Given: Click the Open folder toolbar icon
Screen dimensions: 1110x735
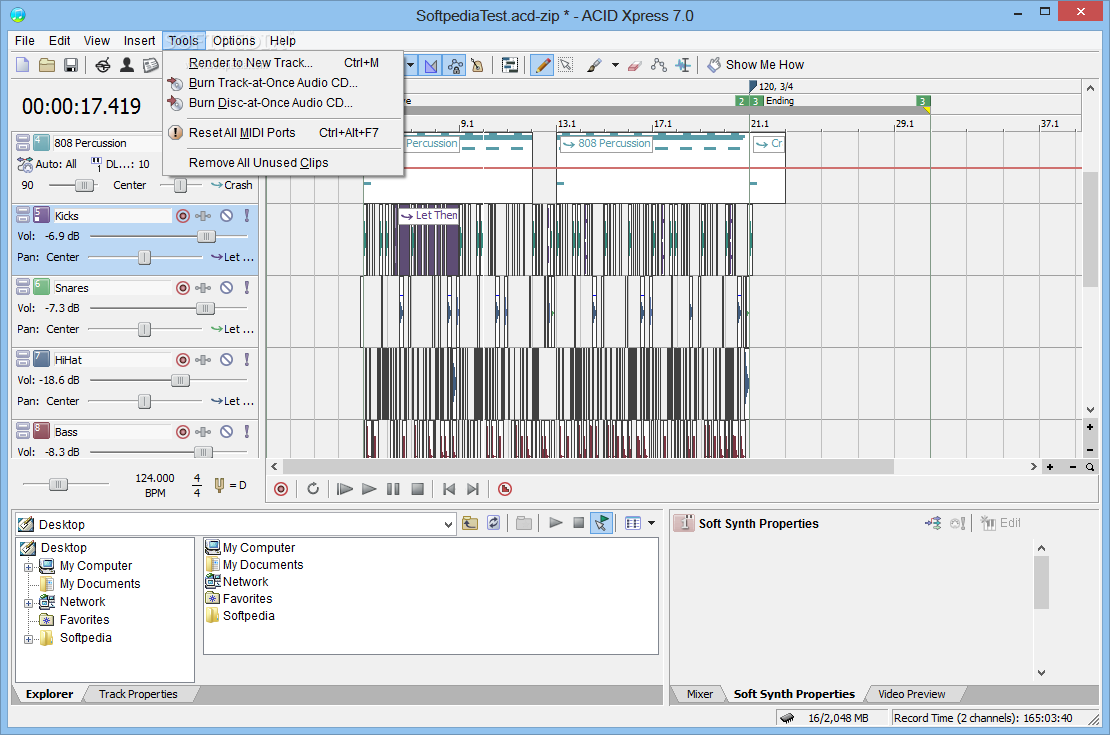Looking at the screenshot, I should click(47, 65).
